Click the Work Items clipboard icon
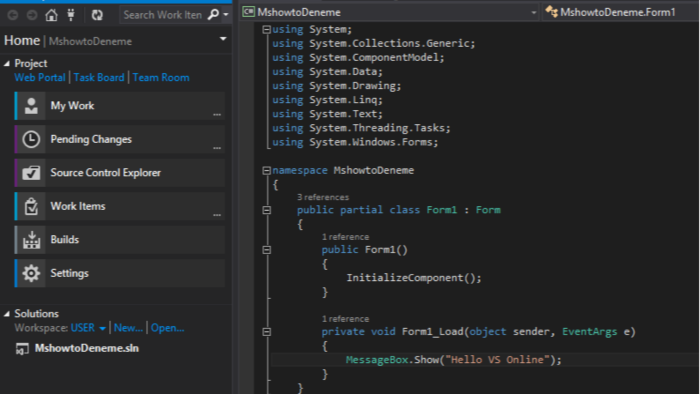This screenshot has height=394, width=700. [x=31, y=206]
